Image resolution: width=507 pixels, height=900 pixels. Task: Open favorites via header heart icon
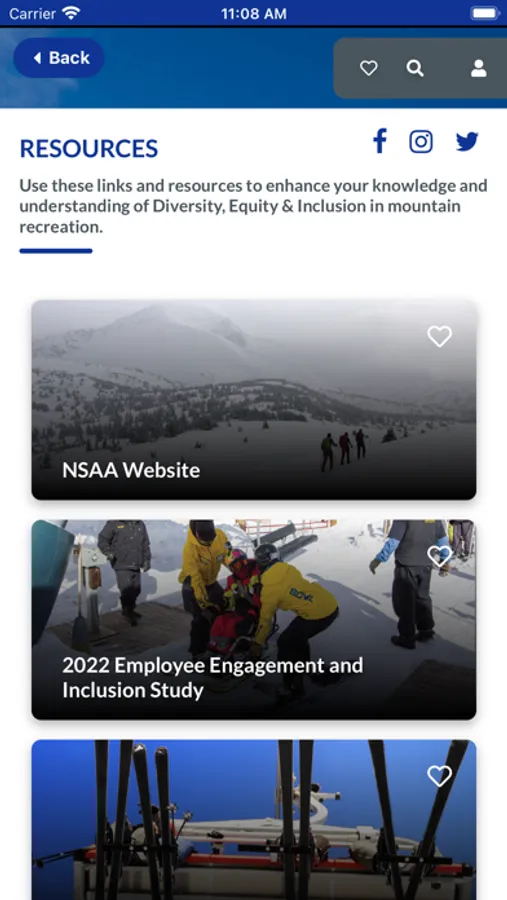point(369,68)
